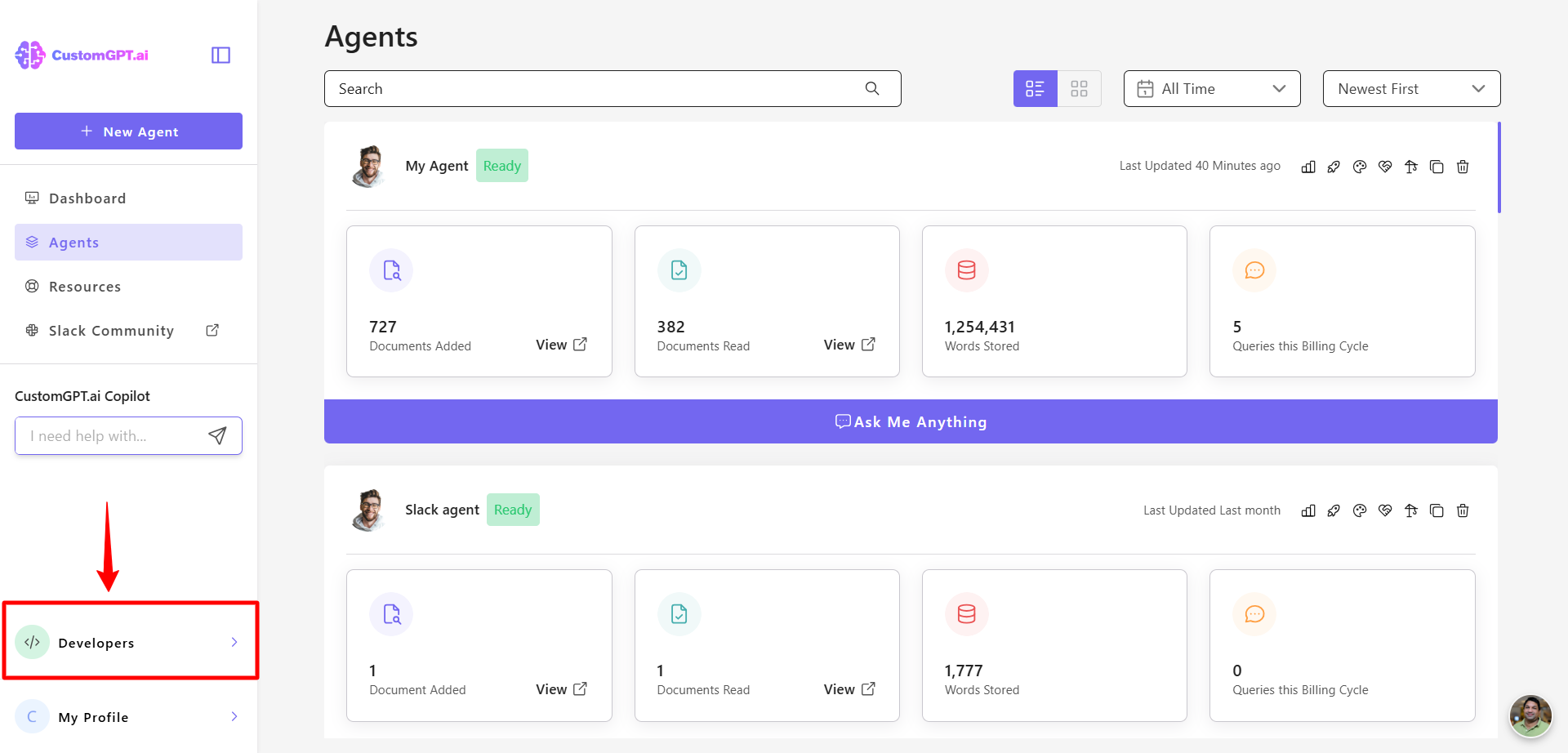Click the handshake heart icon for My Agent

coord(1385,167)
